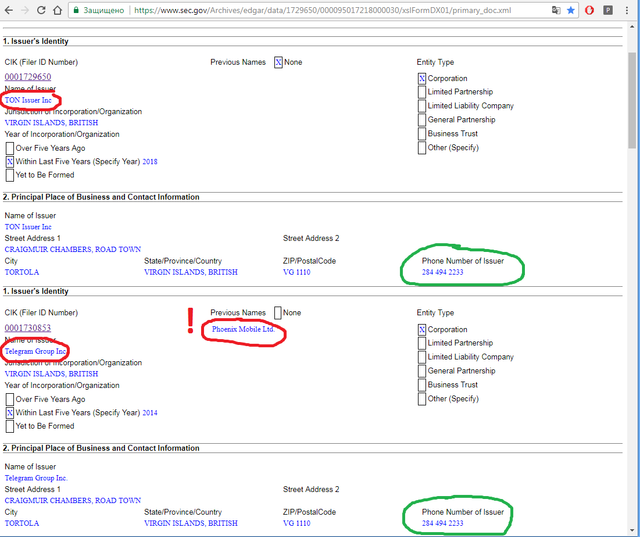Select Telegram Group jurisdiction VIRGIN ISLANDS, BRITISH
This screenshot has width=640, height=537.
51,374
